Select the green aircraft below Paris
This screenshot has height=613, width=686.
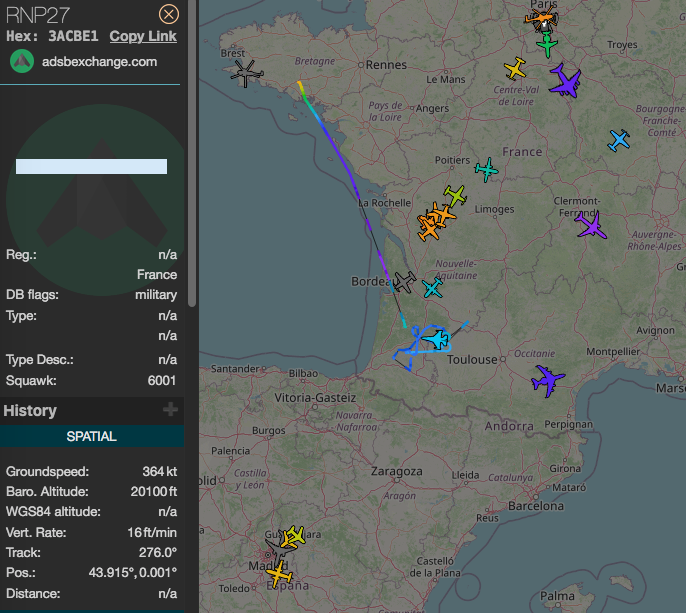(x=547, y=45)
